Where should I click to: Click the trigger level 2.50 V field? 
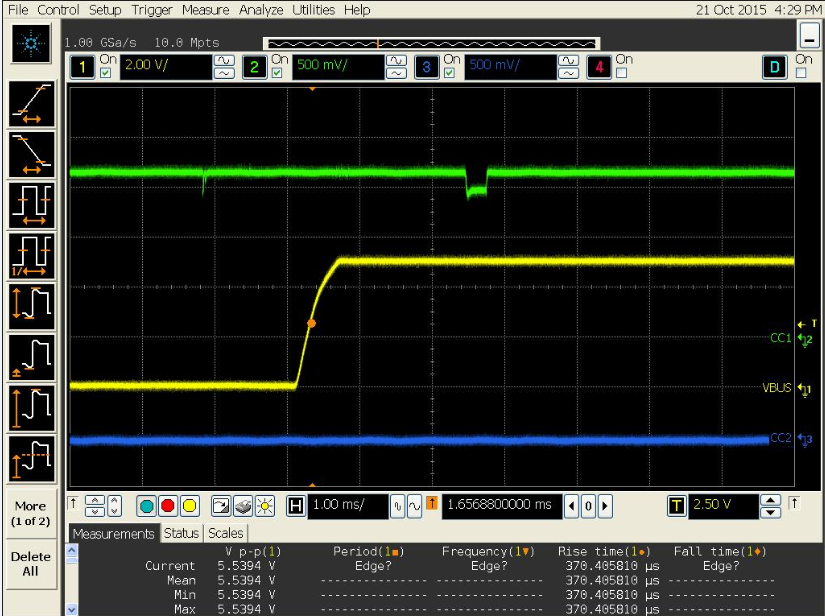[x=723, y=506]
